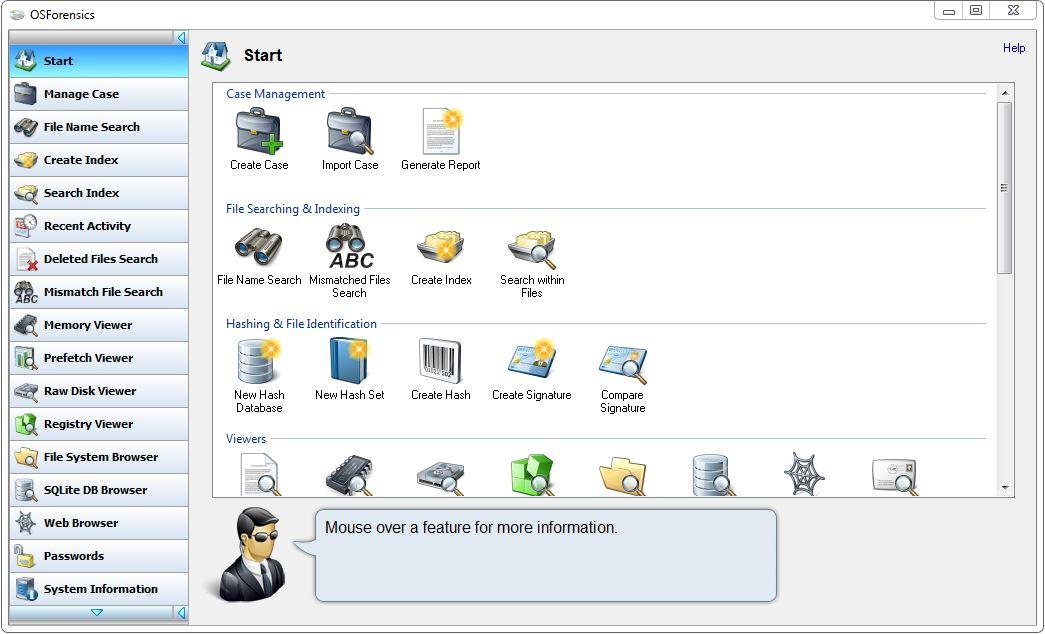Go to Prefetch Viewer sidebar item
The width and height of the screenshot is (1045, 634).
coord(99,358)
